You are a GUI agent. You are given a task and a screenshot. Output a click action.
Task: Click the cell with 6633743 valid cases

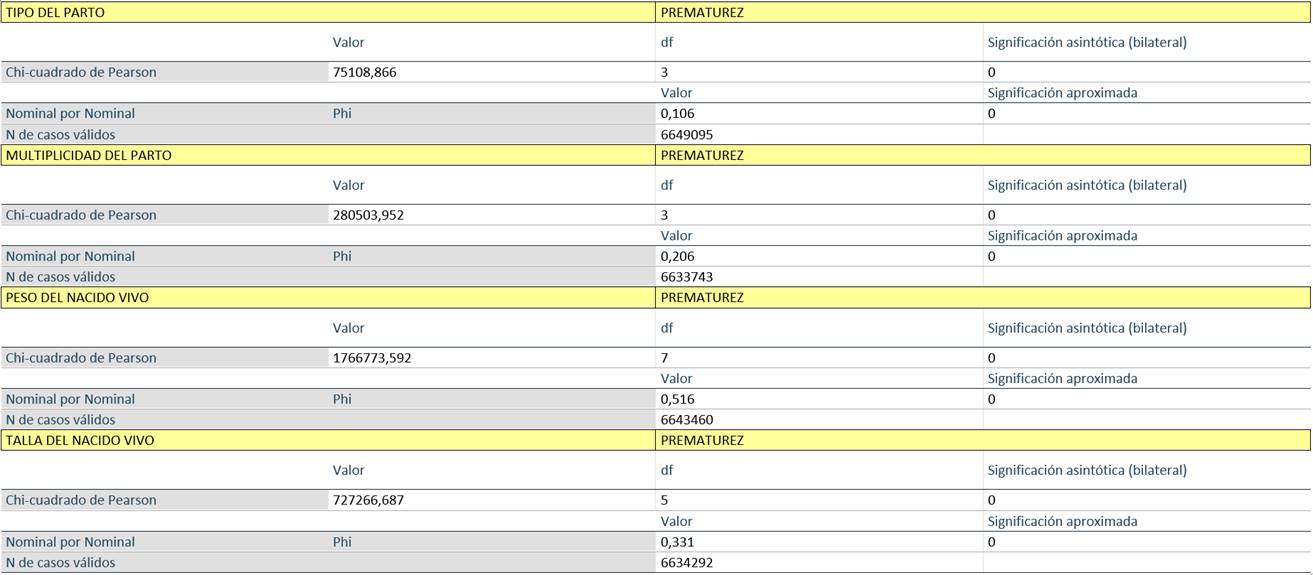point(687,277)
